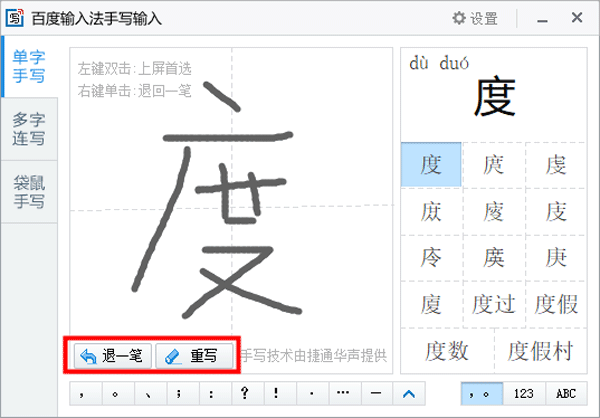Pick the 度假村 word candidate
Screen dimensions: 600x418
tap(540, 351)
